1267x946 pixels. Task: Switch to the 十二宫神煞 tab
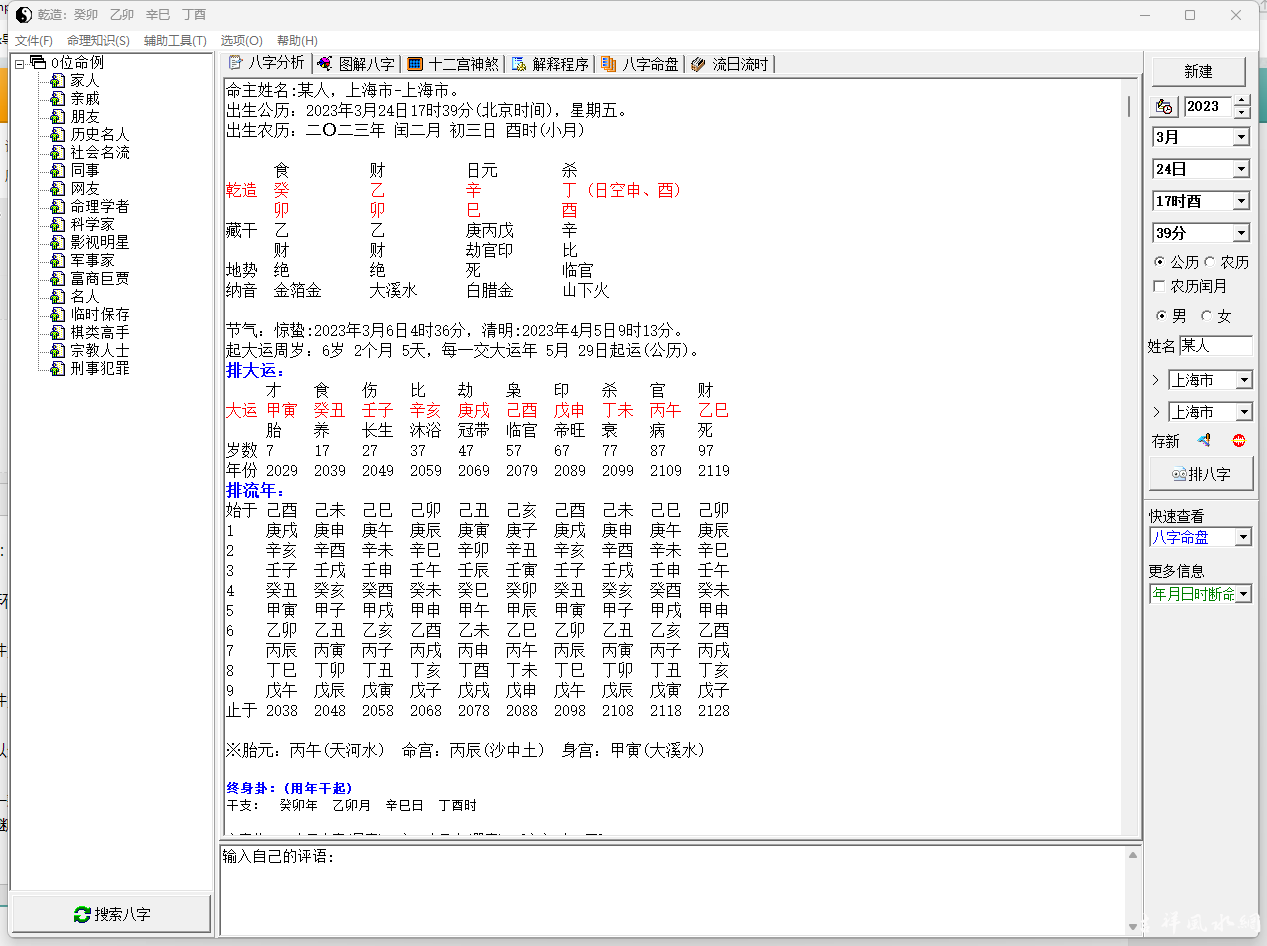coord(453,64)
